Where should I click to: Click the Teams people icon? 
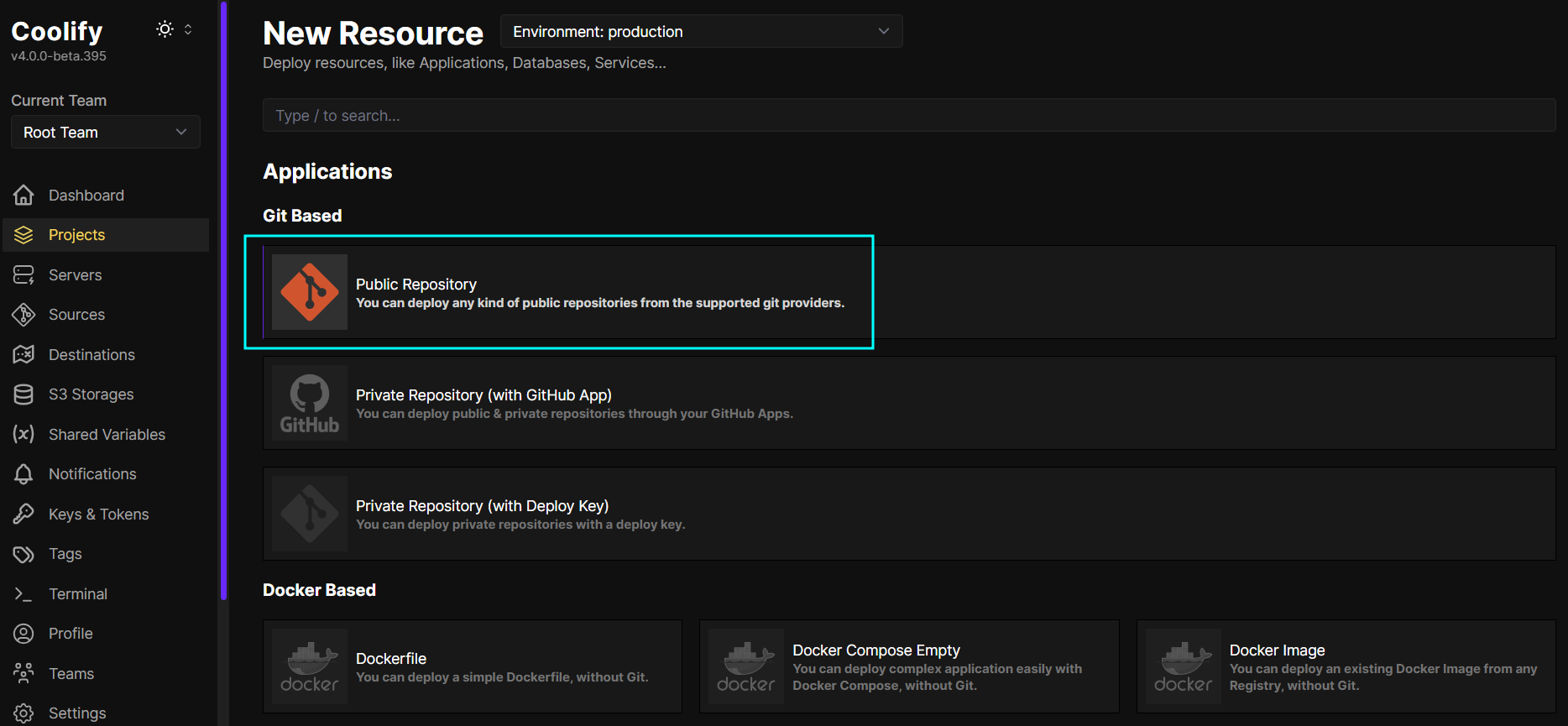click(x=24, y=674)
